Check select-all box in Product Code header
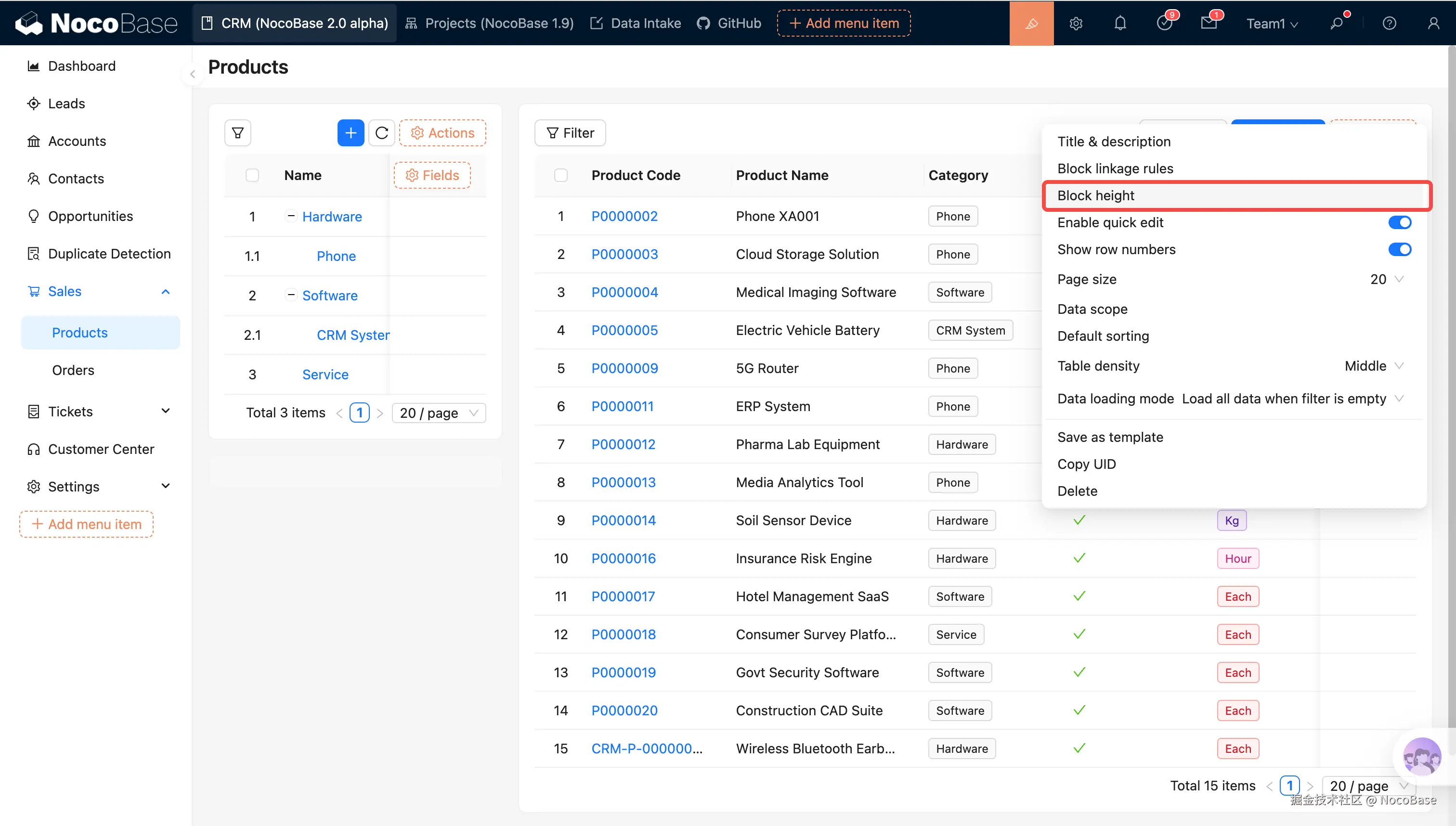Viewport: 1456px width, 826px height. [x=560, y=175]
